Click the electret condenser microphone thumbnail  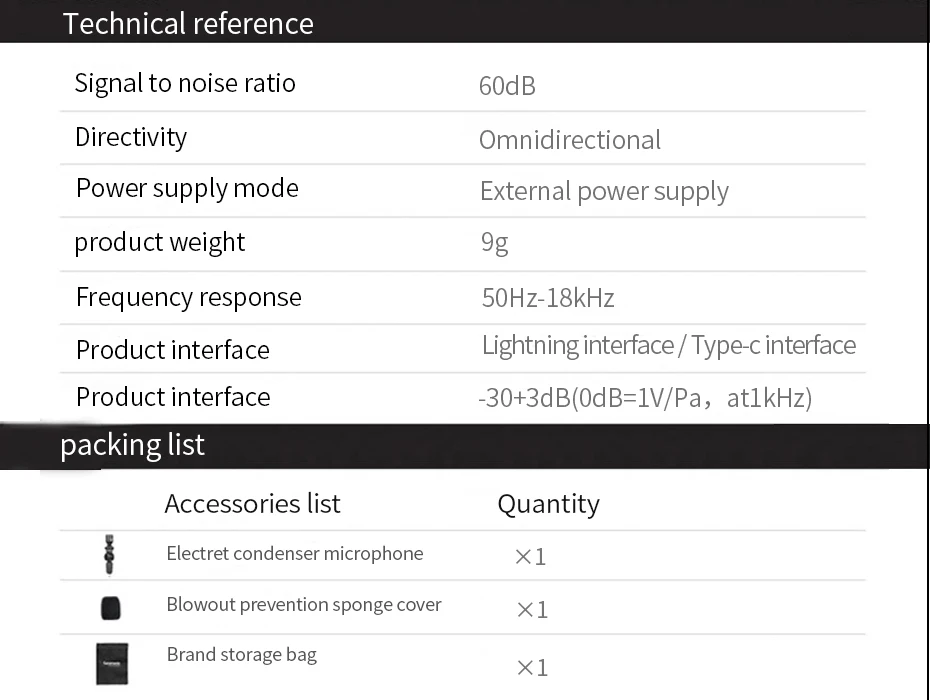point(108,556)
